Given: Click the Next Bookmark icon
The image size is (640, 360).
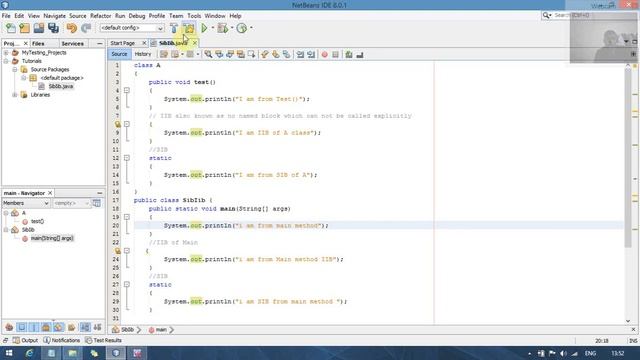Looking at the screenshot, I should (x=276, y=54).
